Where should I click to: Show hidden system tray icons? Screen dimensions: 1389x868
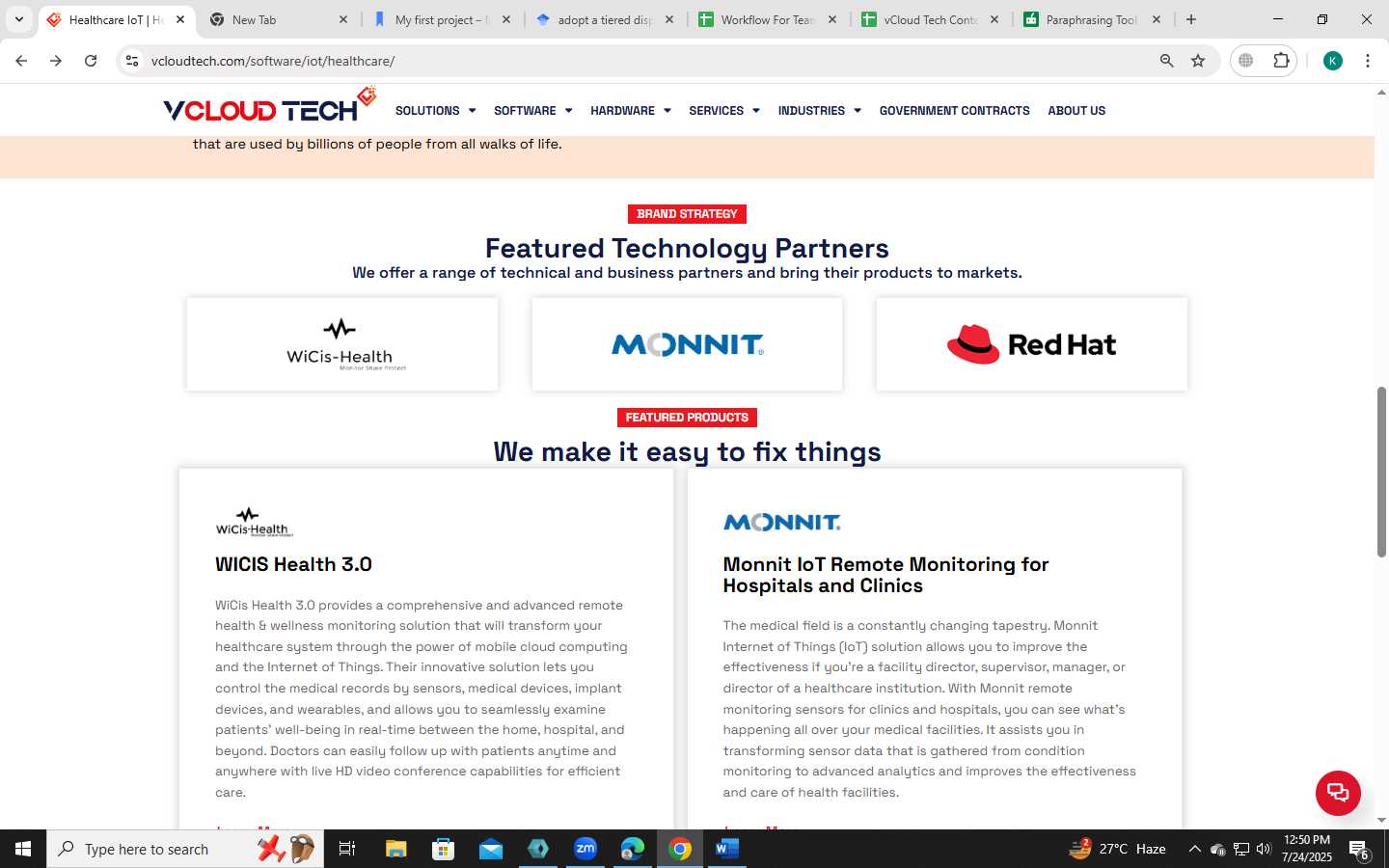click(1194, 849)
